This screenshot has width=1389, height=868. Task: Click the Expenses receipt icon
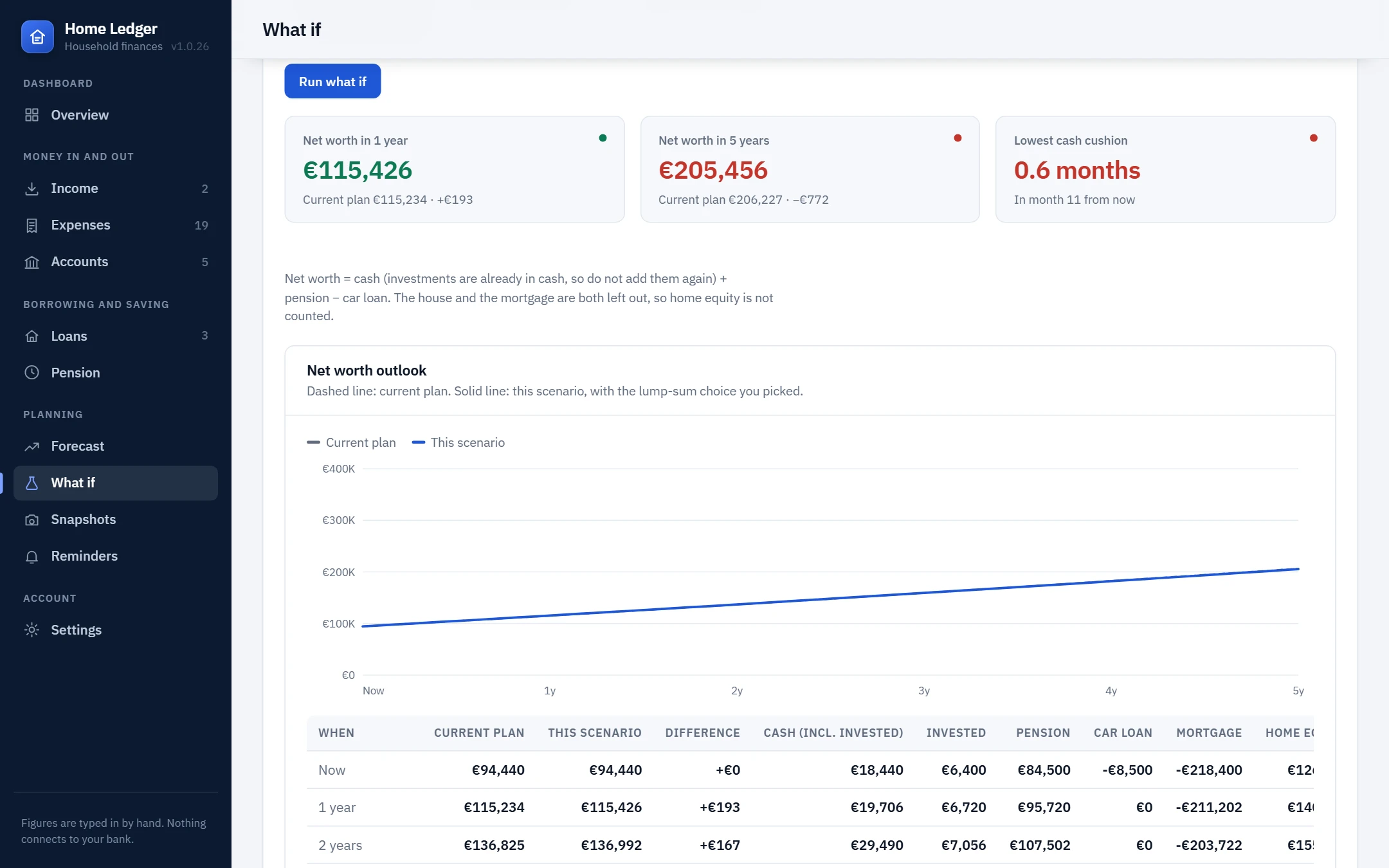[32, 225]
